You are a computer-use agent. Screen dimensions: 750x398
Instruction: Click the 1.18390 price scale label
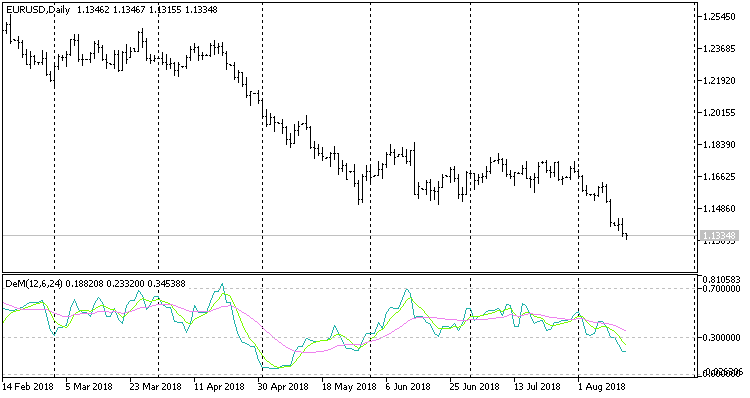[719, 144]
